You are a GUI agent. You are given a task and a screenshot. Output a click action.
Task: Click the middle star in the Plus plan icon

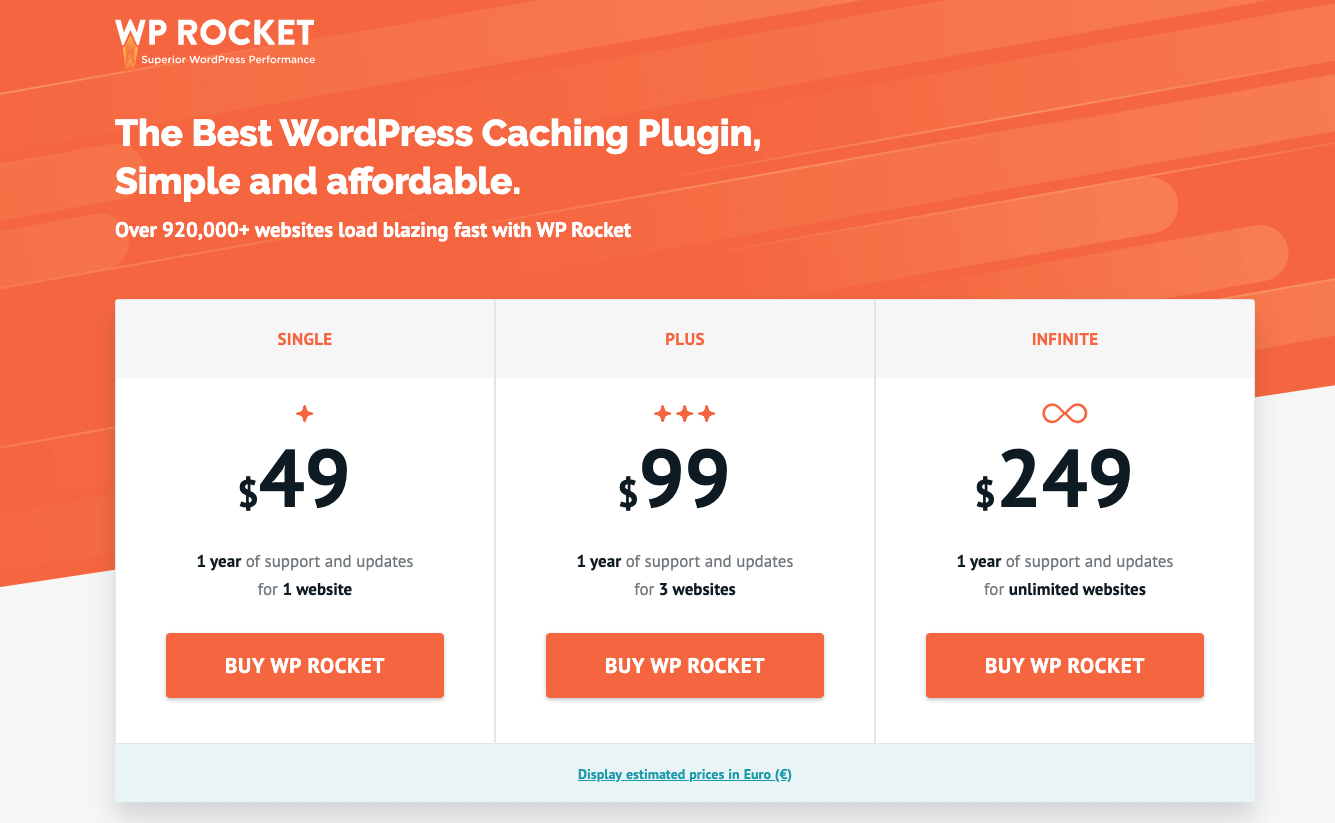685,411
